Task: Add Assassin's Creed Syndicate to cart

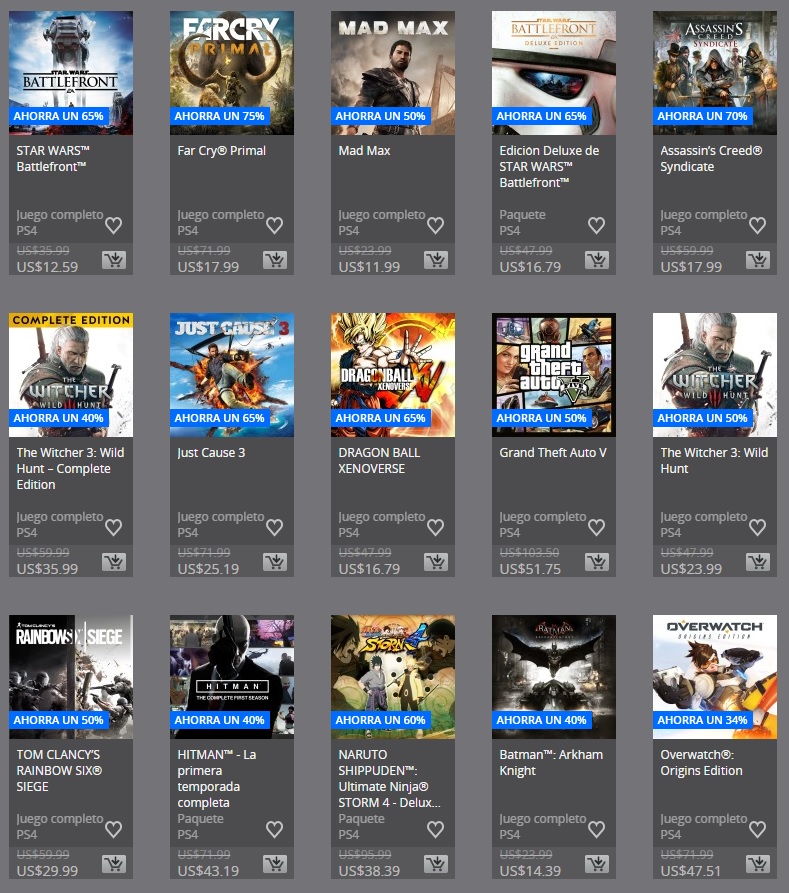Action: coord(757,261)
